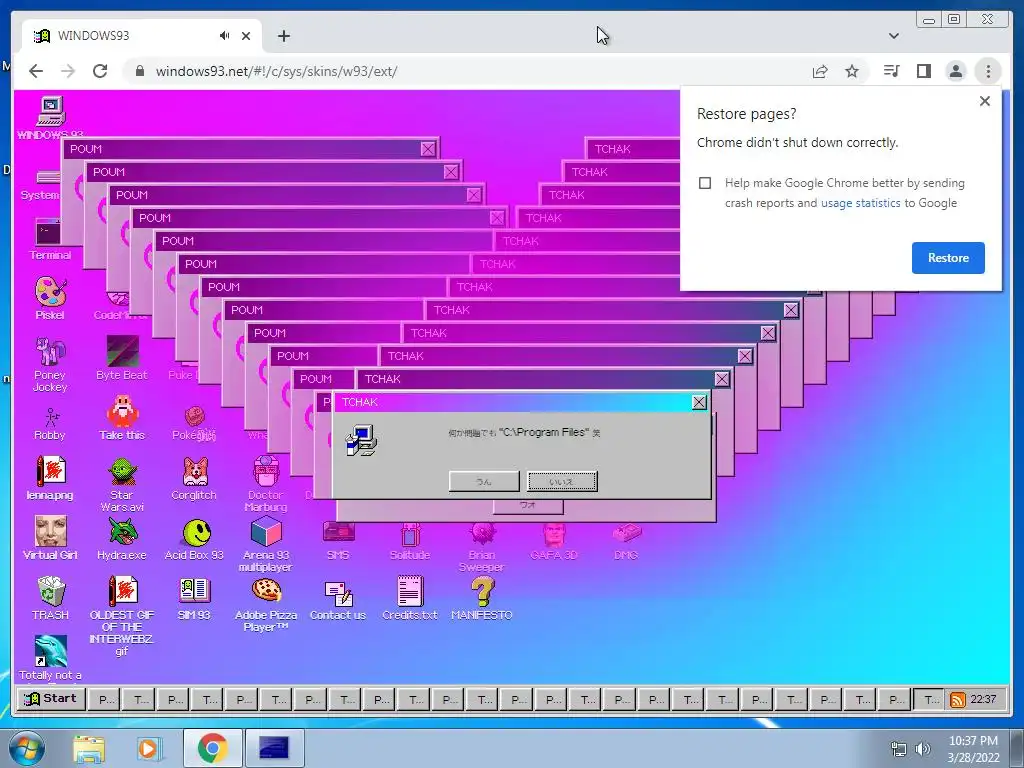The image size is (1024, 768).
Task: Open the media controls icon
Action: pyautogui.click(x=891, y=71)
